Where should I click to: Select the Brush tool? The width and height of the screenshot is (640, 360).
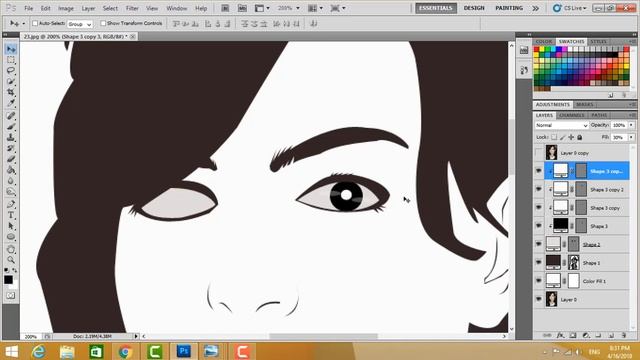coord(11,127)
